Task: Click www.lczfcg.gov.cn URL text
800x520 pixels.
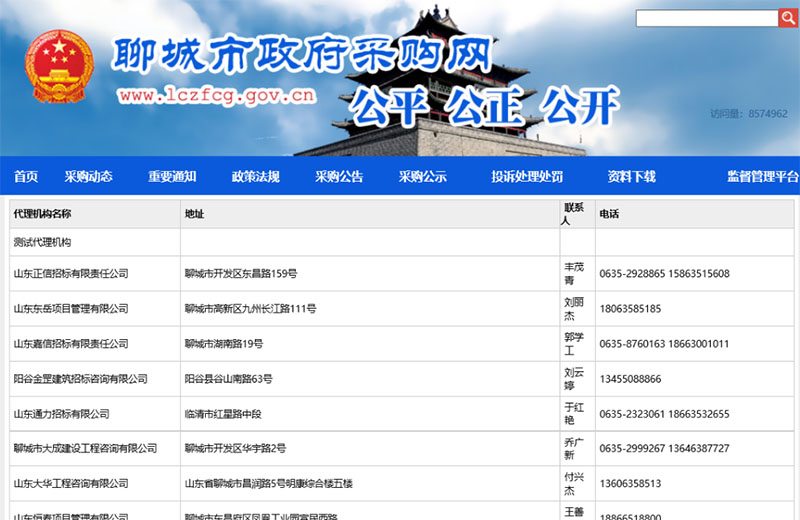Action: (x=217, y=96)
